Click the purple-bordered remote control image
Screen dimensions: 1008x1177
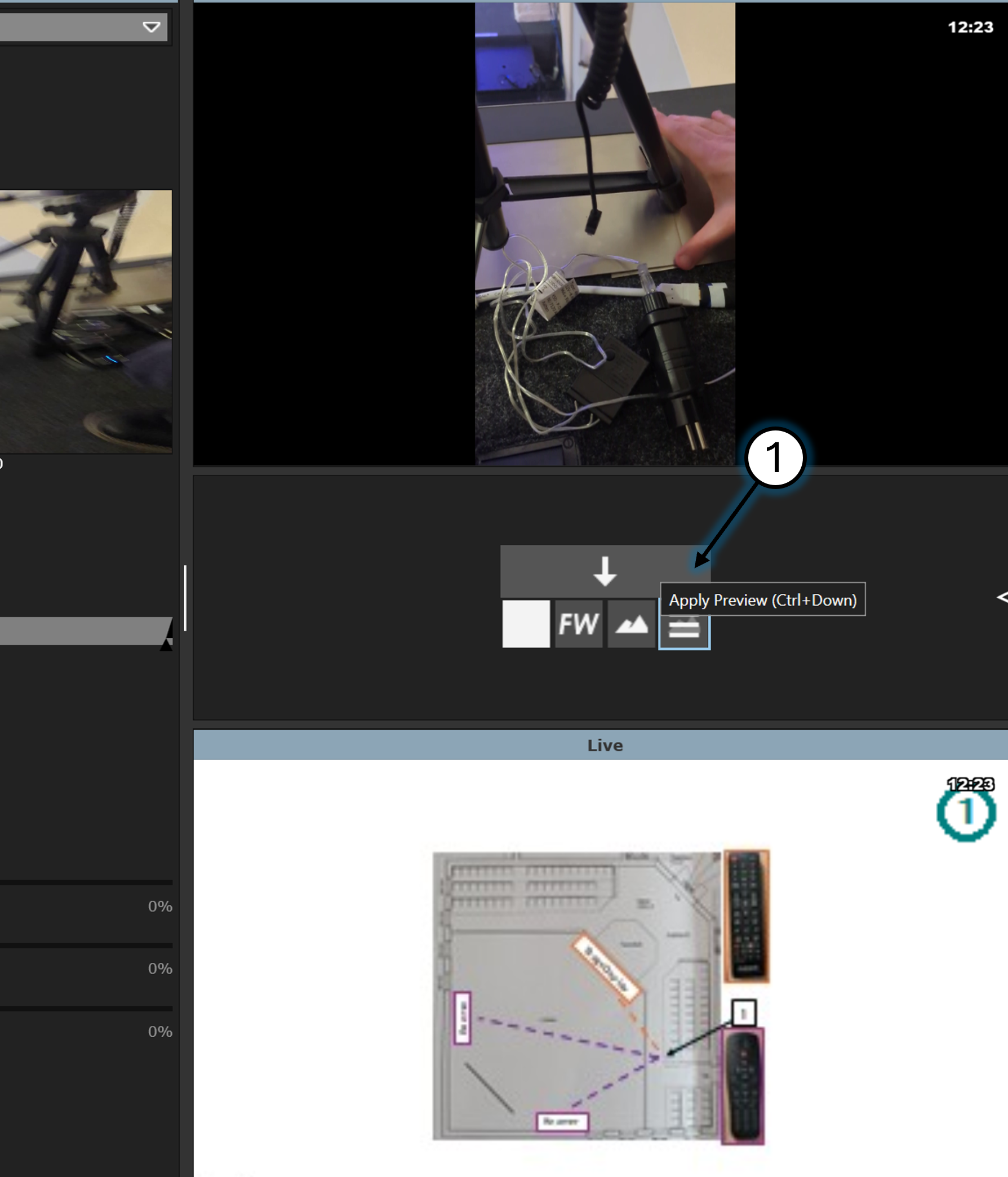[743, 1086]
